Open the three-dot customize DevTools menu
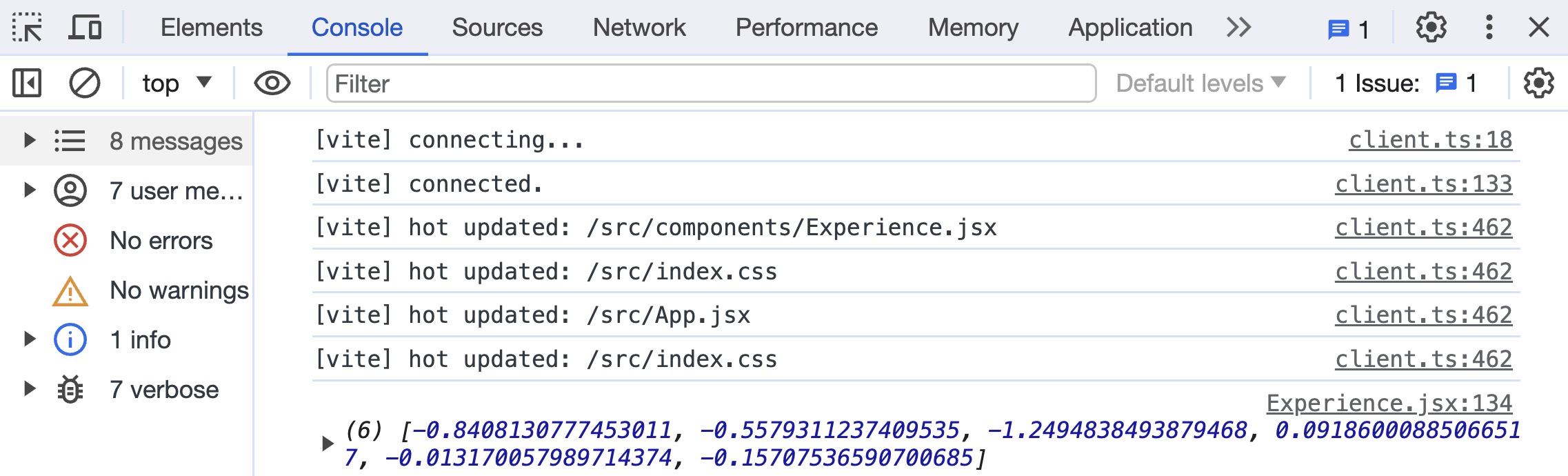 (x=1489, y=28)
